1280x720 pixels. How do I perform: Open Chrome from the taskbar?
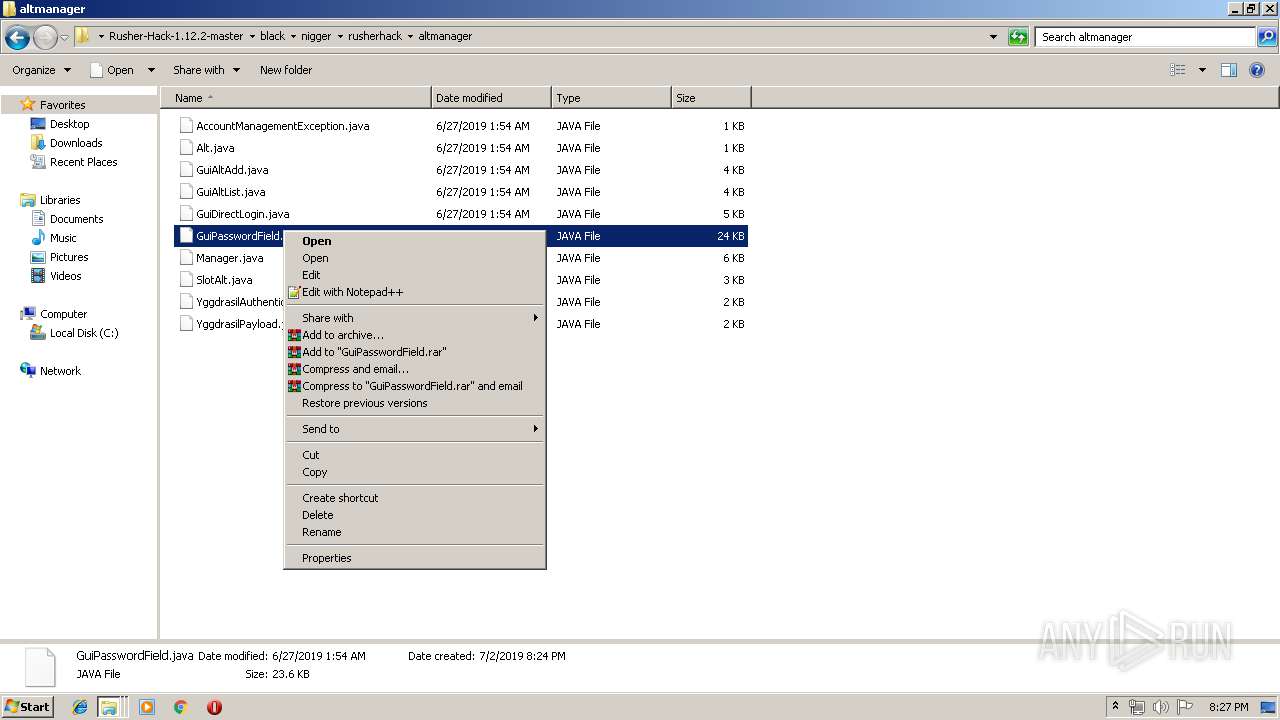tap(180, 707)
